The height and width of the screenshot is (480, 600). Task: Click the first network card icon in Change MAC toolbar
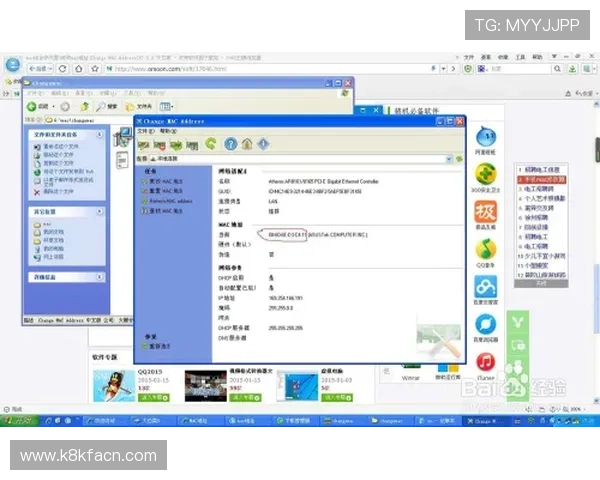(x=143, y=145)
